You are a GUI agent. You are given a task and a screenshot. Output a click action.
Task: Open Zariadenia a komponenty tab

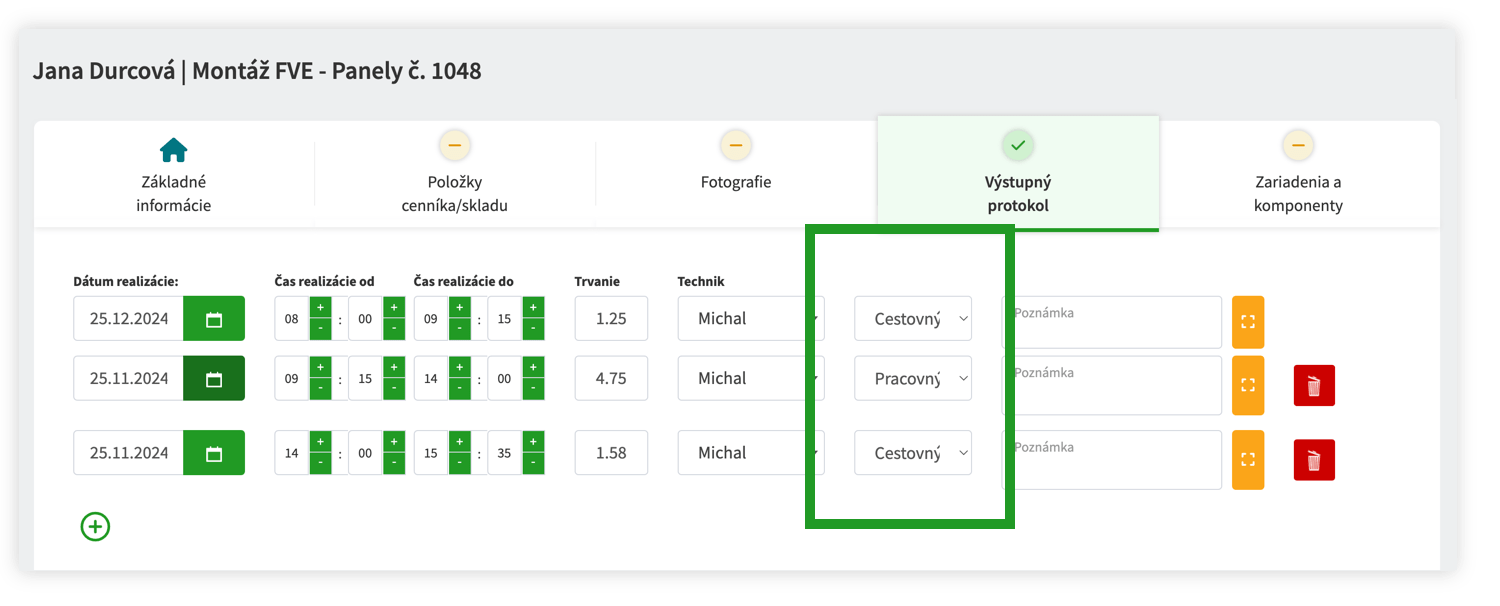pos(1298,176)
